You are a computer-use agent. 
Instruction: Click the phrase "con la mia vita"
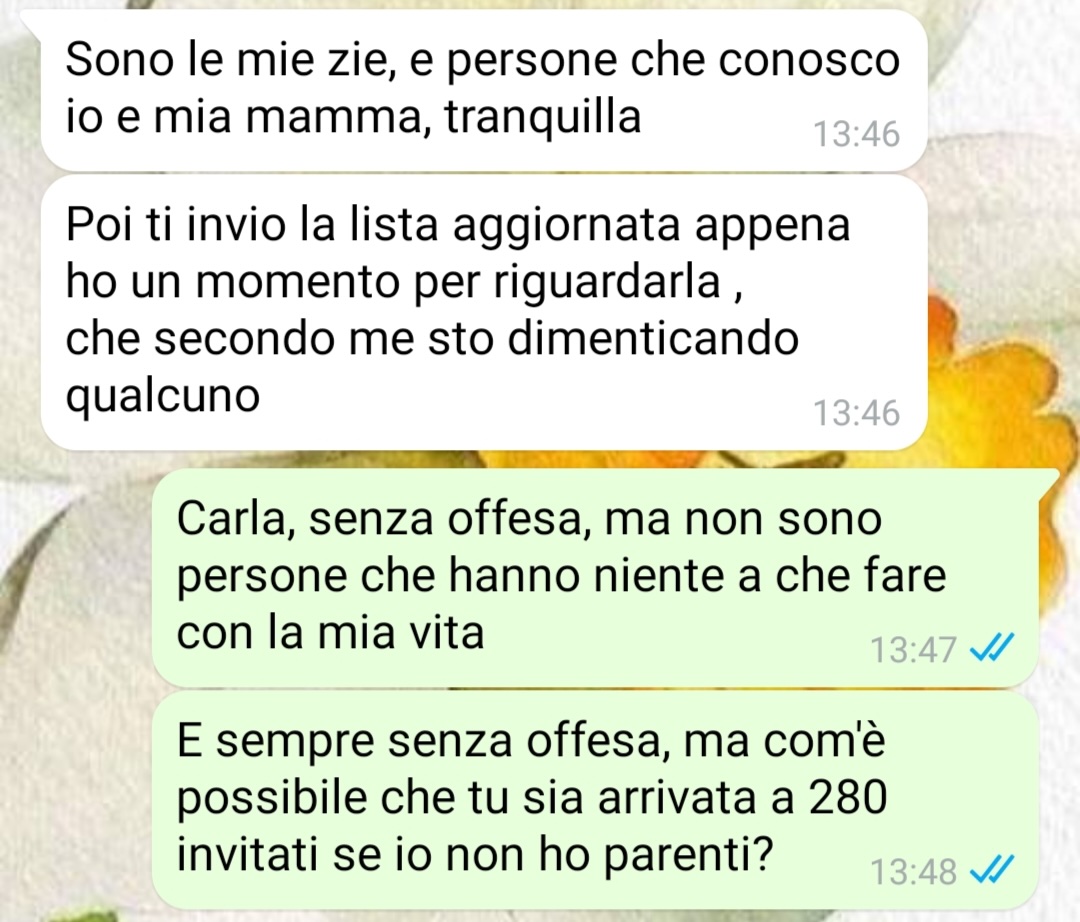331,633
